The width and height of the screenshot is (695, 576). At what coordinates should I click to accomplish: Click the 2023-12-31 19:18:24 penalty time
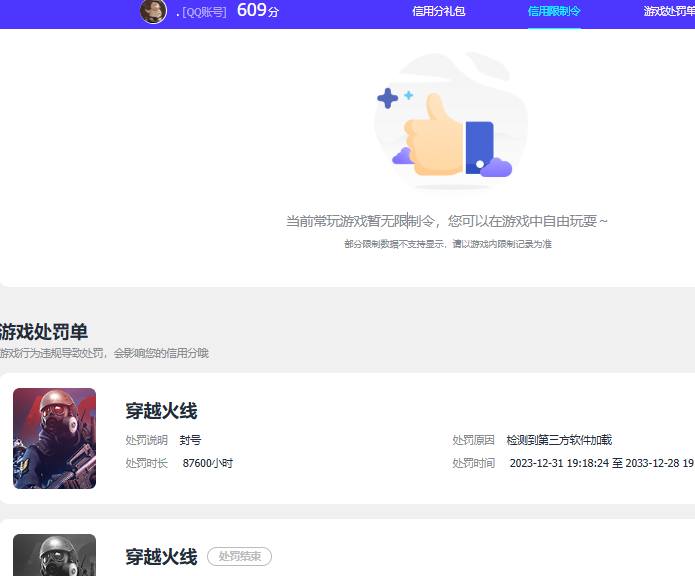click(602, 463)
